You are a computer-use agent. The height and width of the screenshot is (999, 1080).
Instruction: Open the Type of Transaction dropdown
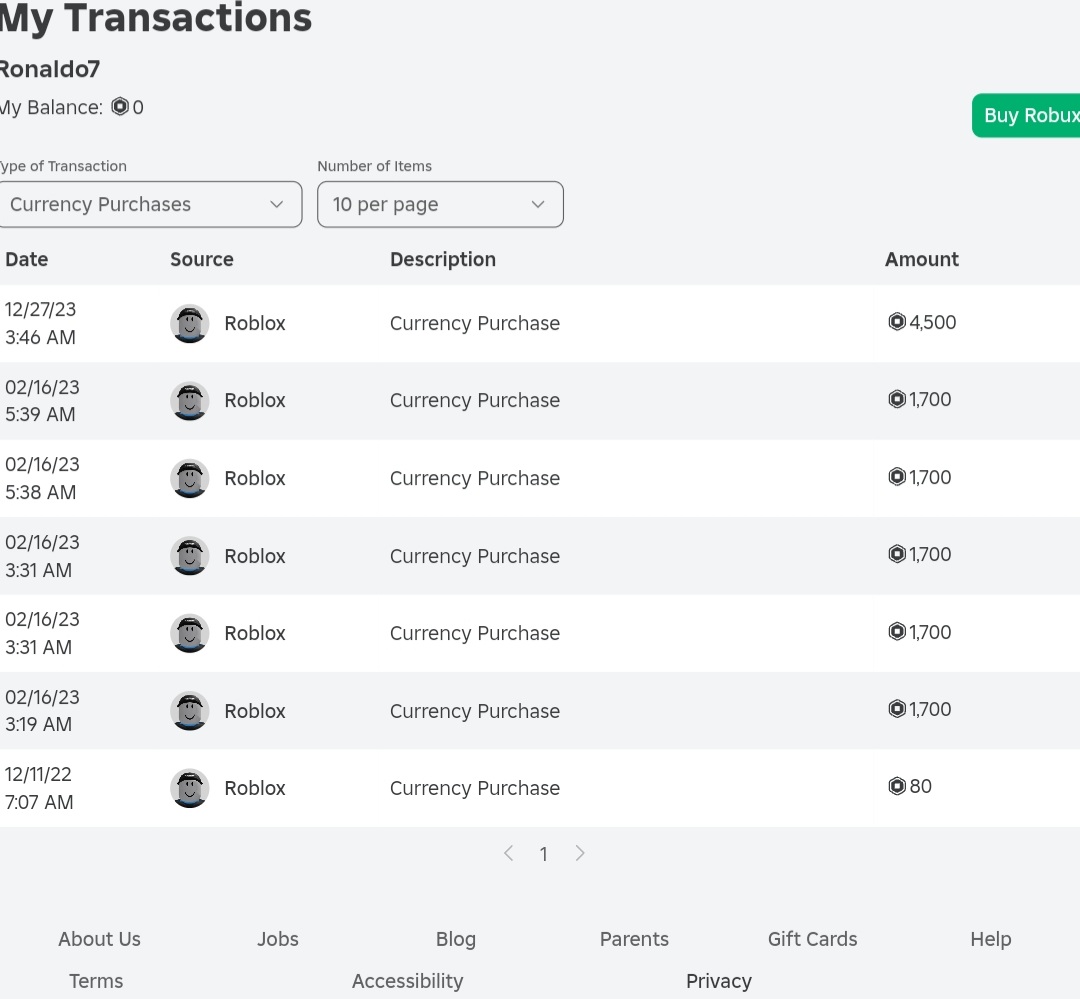pyautogui.click(x=150, y=204)
